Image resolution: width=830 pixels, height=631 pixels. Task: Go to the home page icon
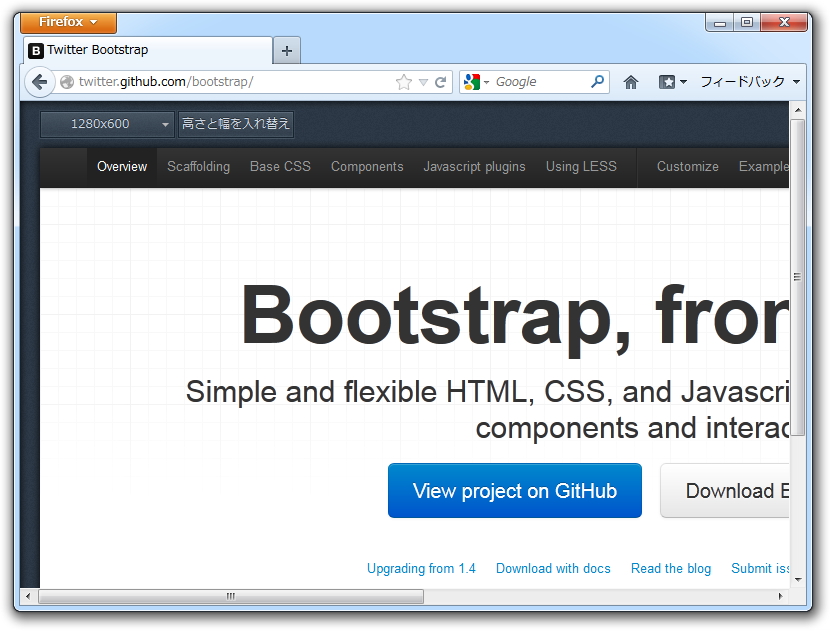[x=630, y=82]
